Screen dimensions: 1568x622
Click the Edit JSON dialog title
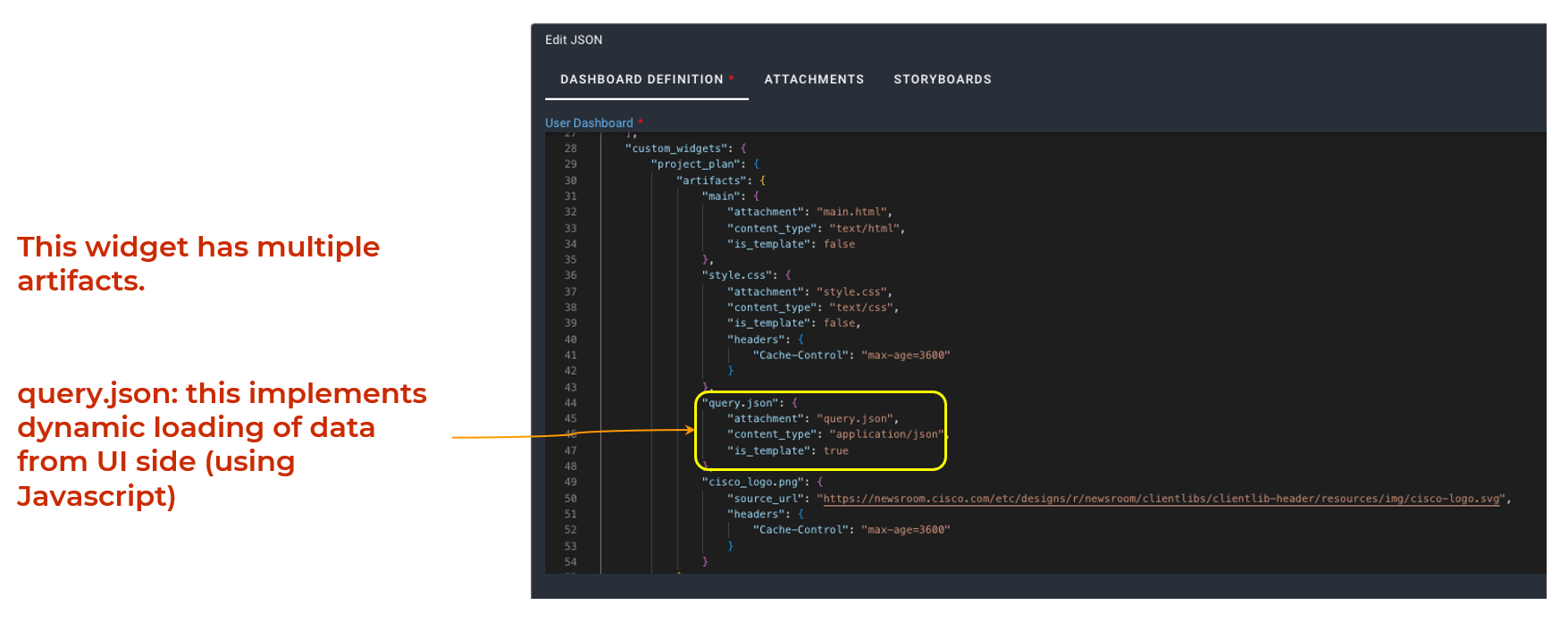(x=574, y=40)
